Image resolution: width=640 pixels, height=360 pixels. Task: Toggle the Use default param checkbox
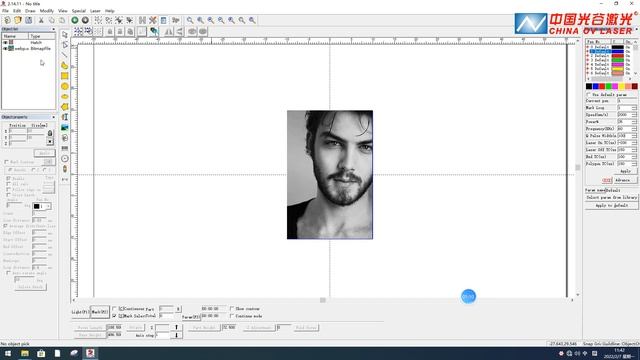[589, 94]
